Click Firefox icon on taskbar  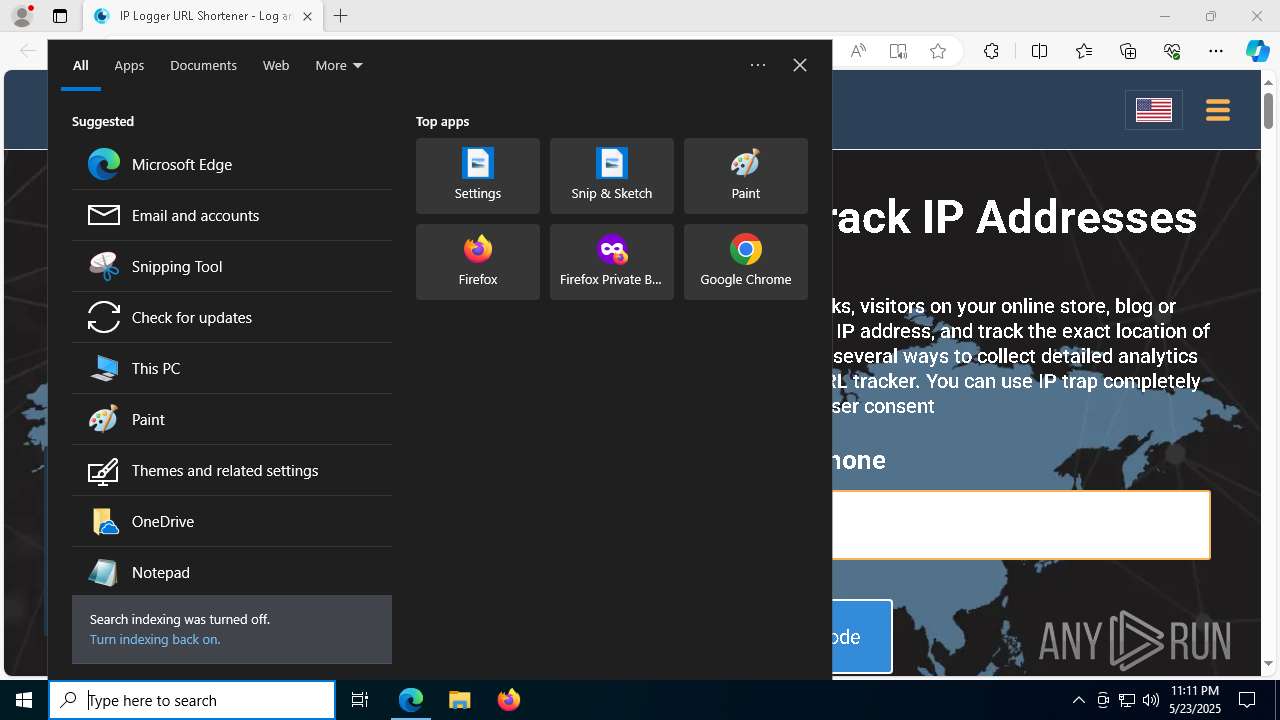(x=508, y=700)
